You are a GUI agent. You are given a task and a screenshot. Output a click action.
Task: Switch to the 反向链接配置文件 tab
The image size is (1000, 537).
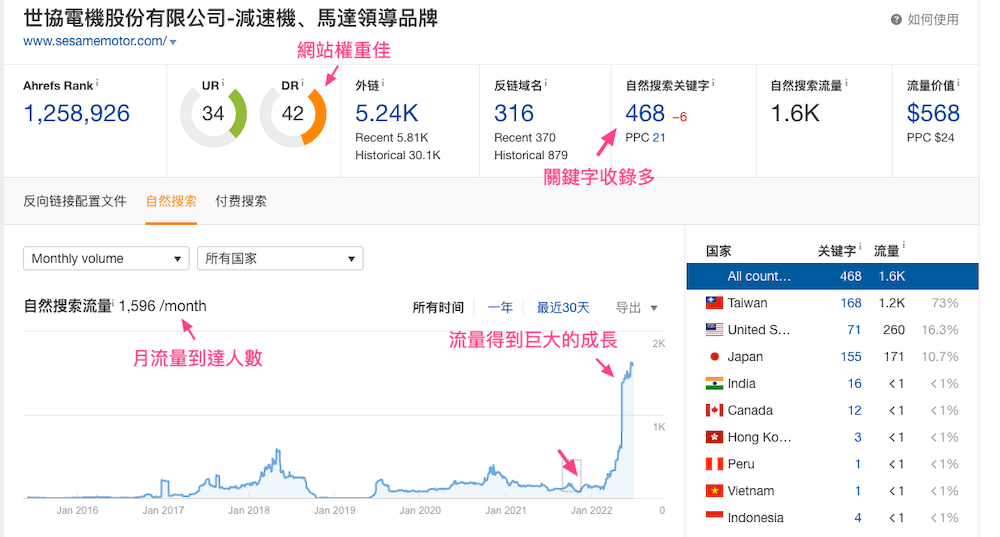pyautogui.click(x=75, y=202)
